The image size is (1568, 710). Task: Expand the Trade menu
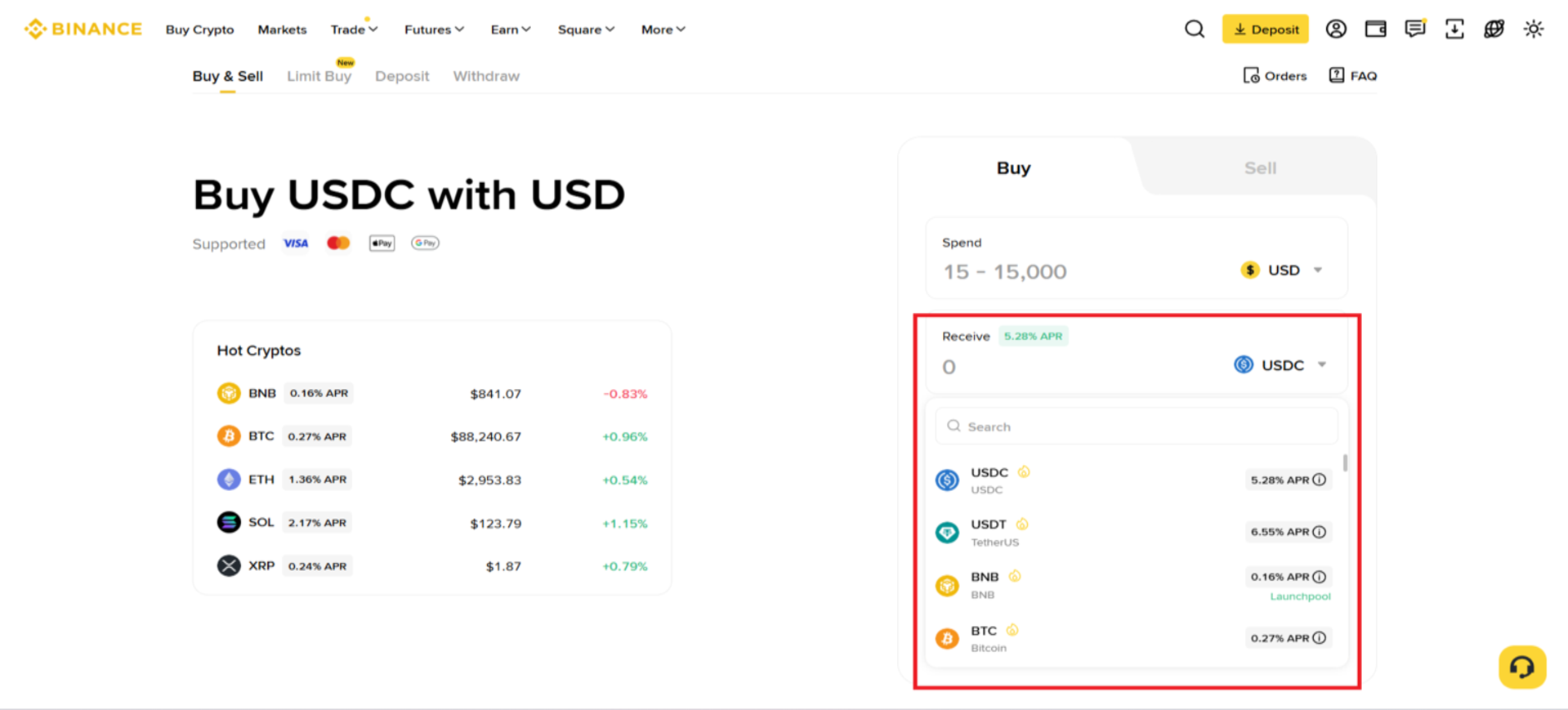click(354, 29)
